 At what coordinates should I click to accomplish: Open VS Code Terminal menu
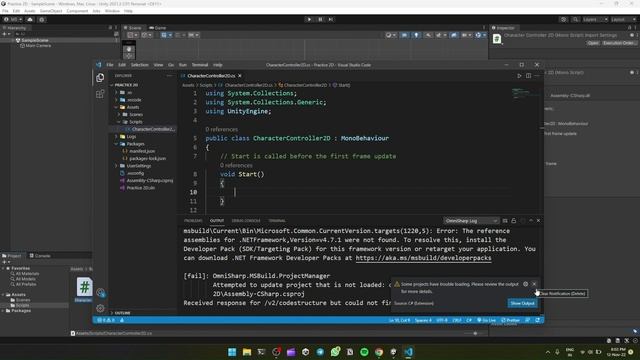click(x=200, y=65)
